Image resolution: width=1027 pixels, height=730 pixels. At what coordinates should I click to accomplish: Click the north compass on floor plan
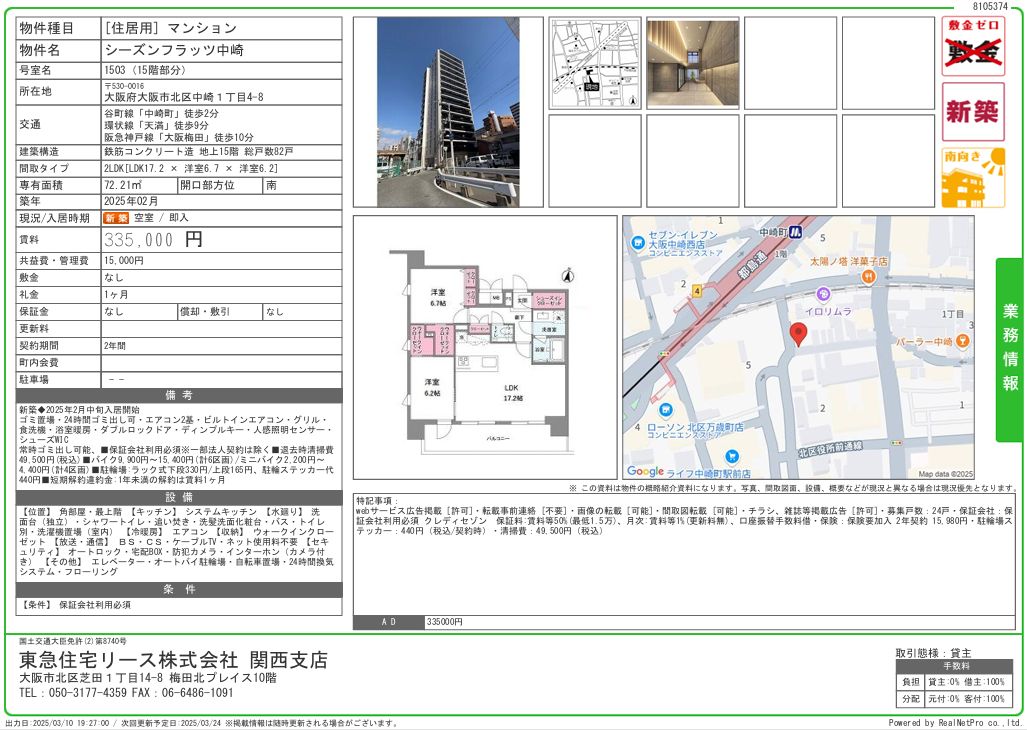tap(568, 275)
